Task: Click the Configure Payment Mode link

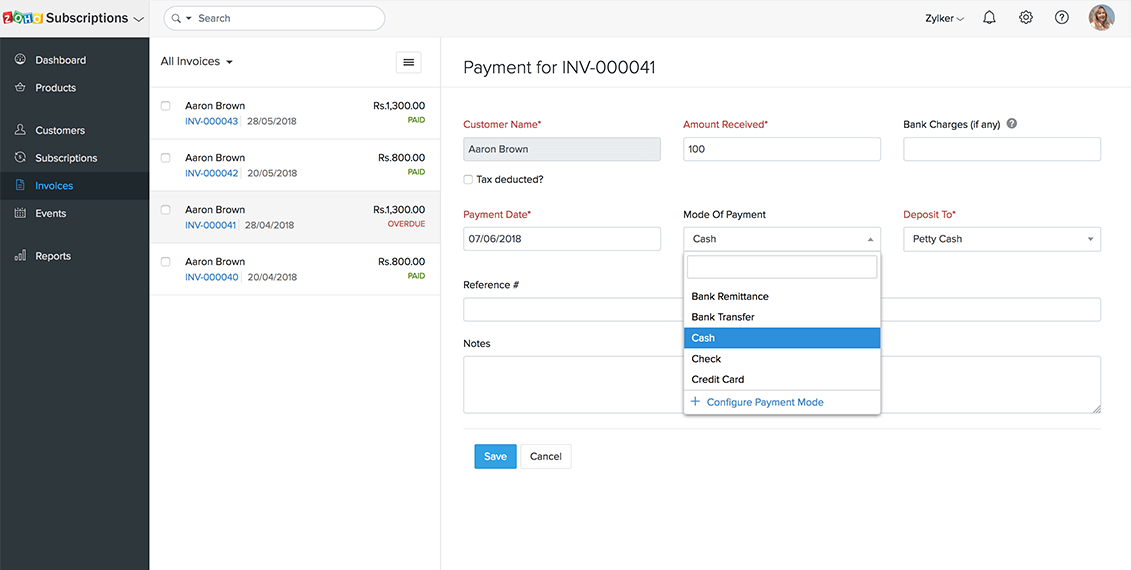Action: 764,402
